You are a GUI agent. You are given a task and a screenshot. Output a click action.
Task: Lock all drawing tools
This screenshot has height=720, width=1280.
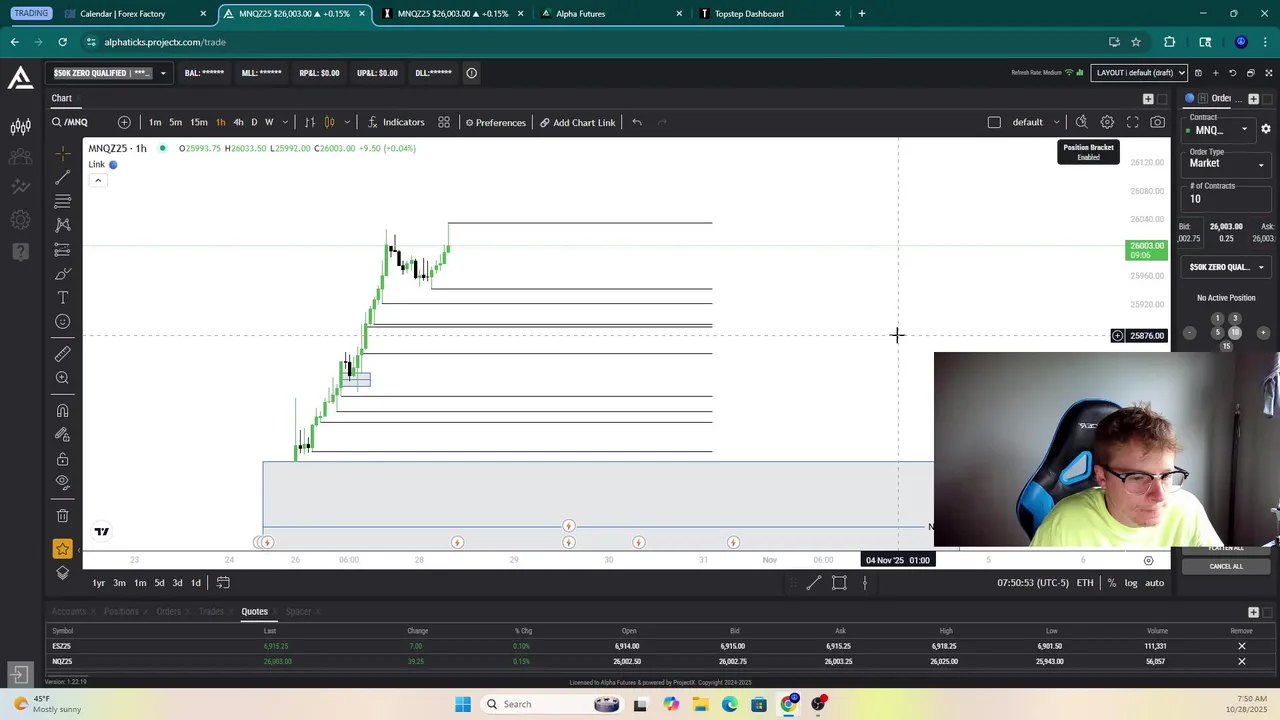(x=62, y=459)
